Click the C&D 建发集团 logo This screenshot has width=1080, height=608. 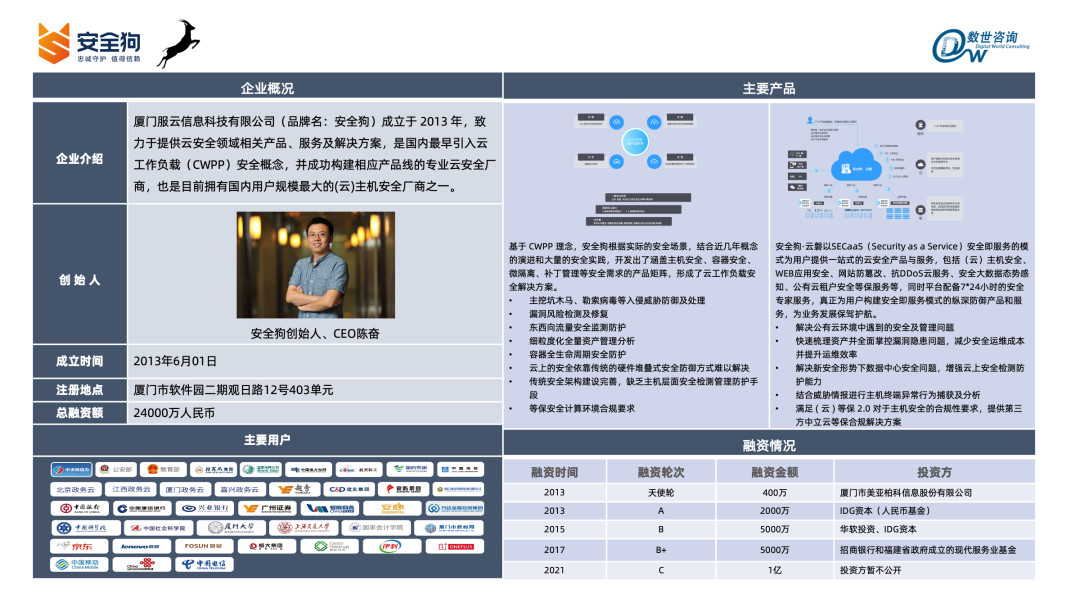(349, 490)
